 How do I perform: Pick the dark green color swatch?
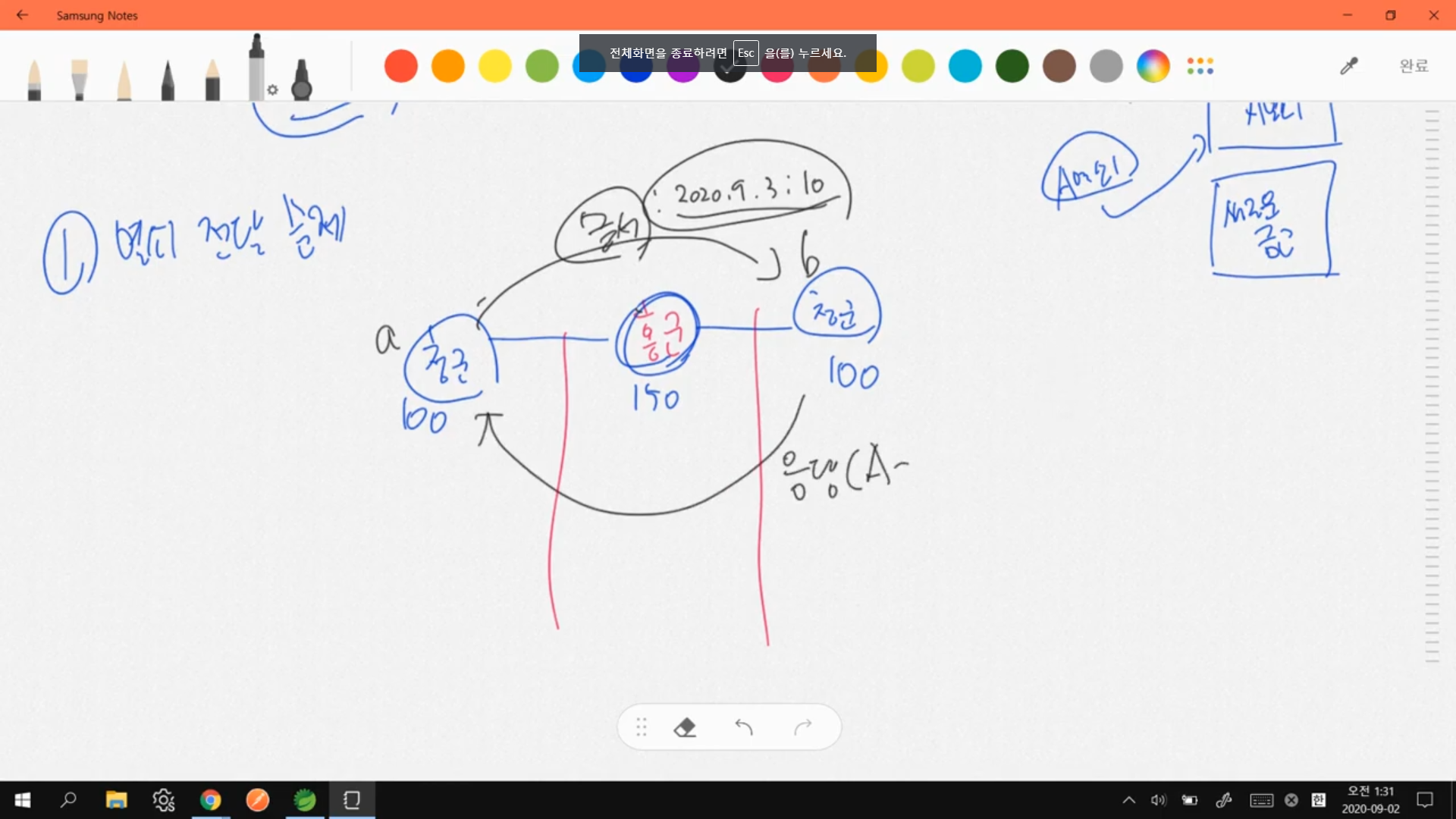[1012, 67]
